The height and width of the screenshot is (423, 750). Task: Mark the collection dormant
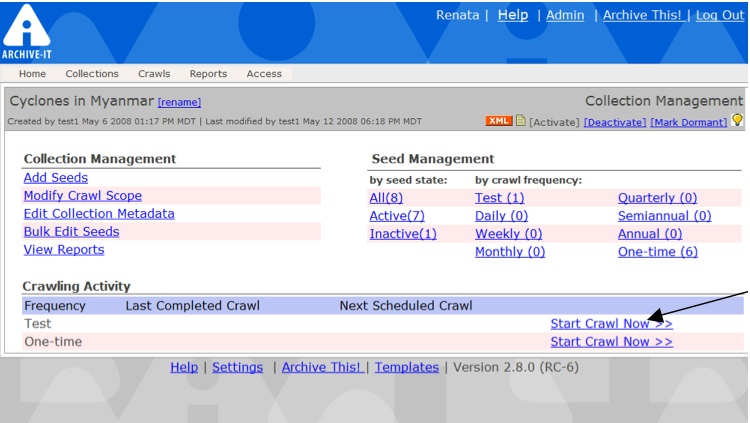pos(688,122)
